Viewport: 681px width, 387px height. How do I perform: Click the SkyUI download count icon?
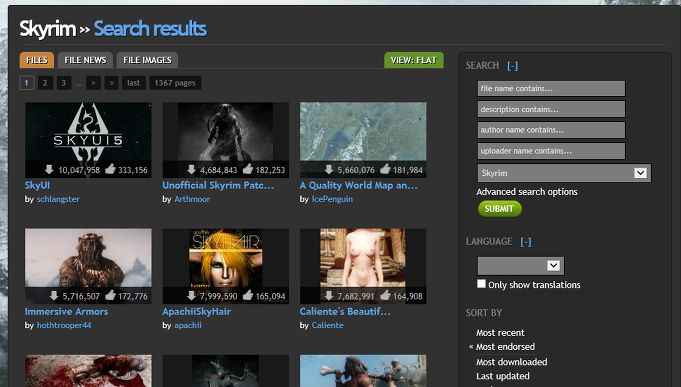point(49,169)
